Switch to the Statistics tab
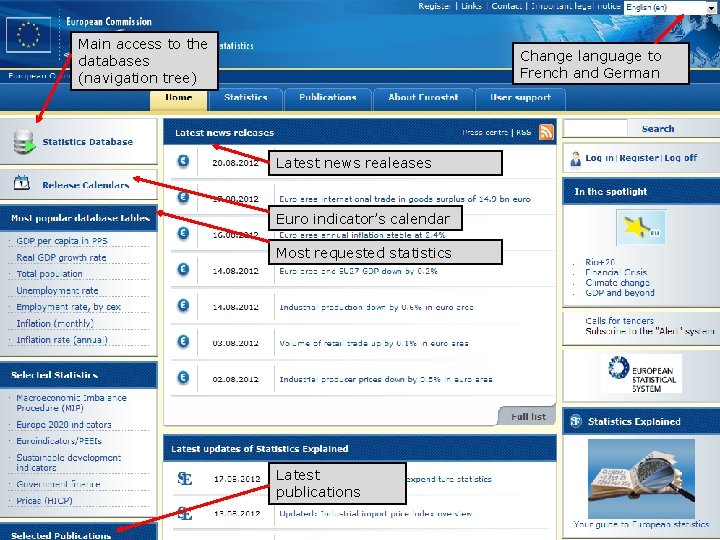 246,98
